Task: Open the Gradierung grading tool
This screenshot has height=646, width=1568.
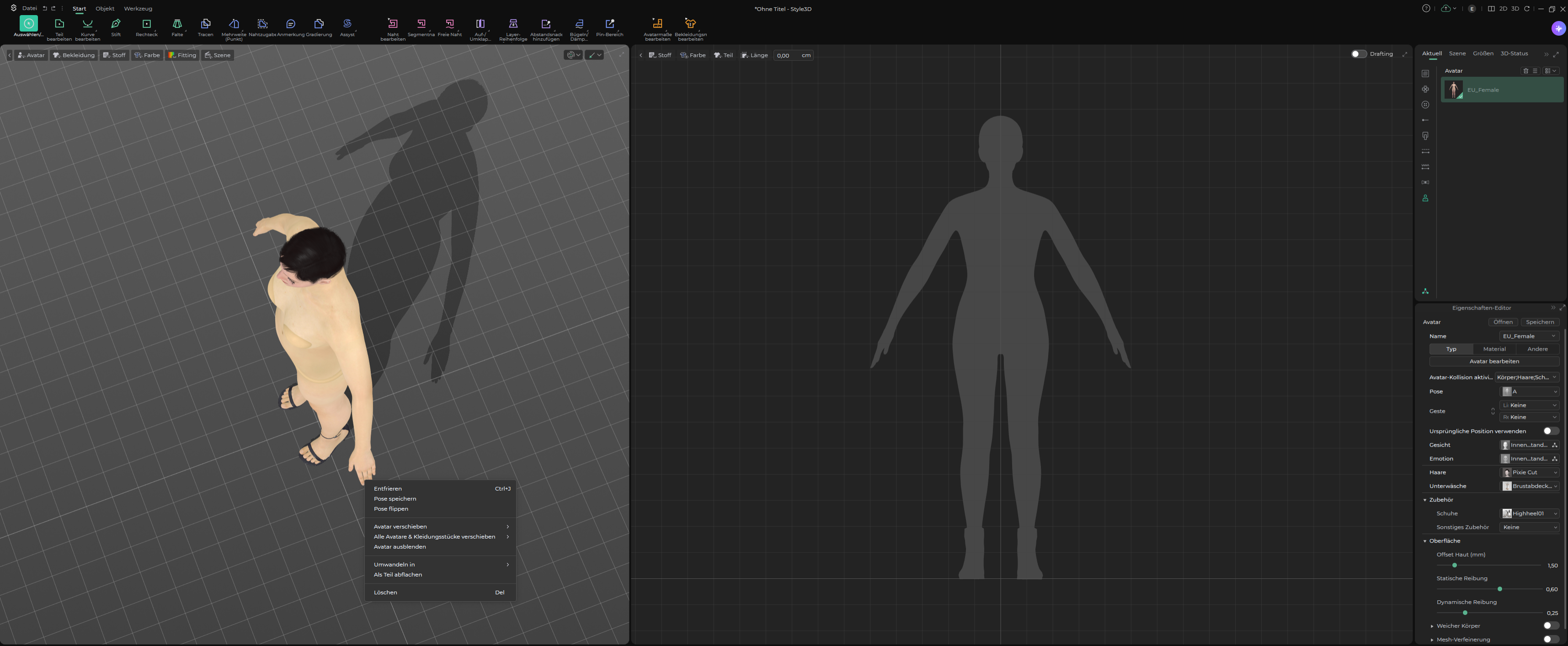Action: click(319, 27)
